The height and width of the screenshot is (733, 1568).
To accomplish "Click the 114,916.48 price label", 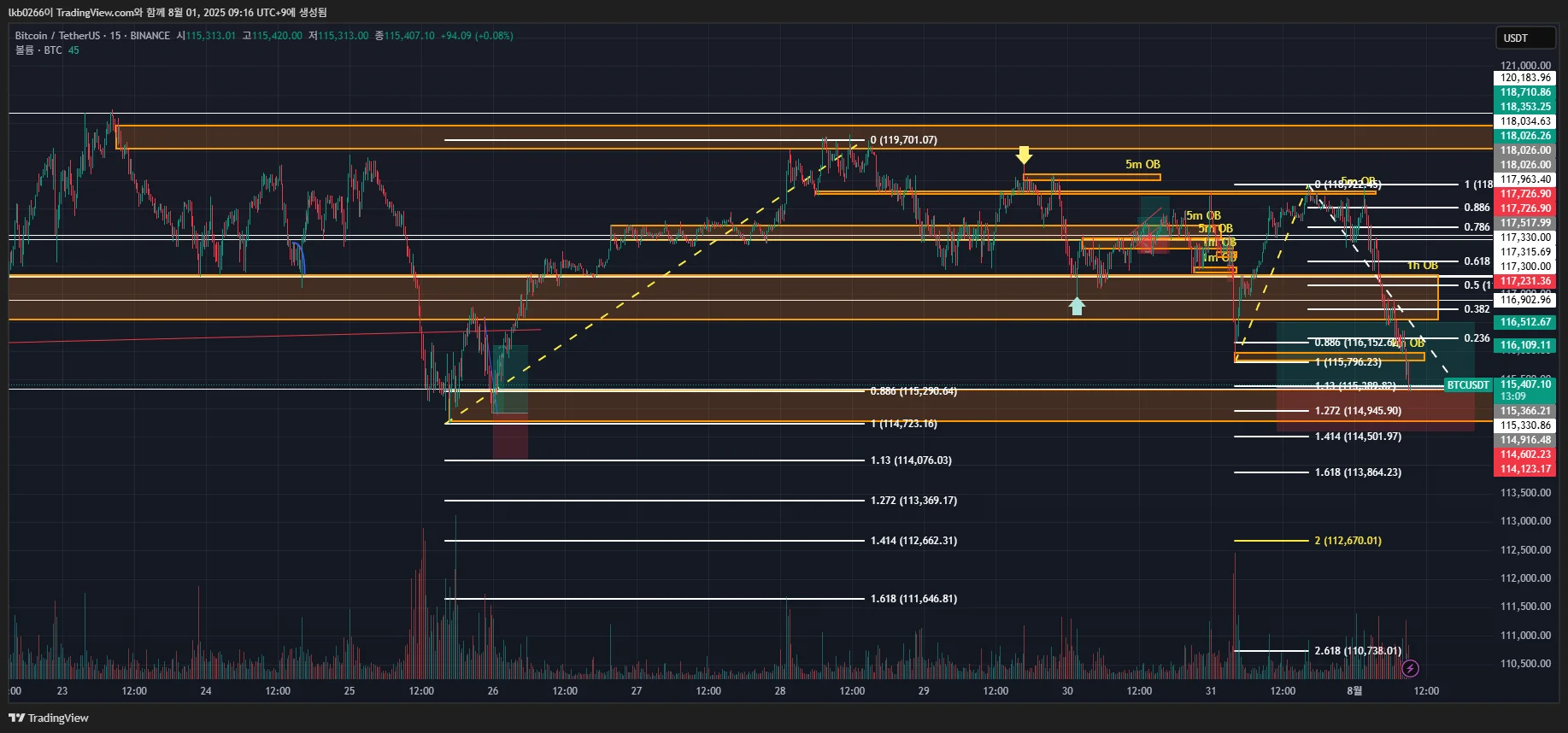I will click(1525, 440).
